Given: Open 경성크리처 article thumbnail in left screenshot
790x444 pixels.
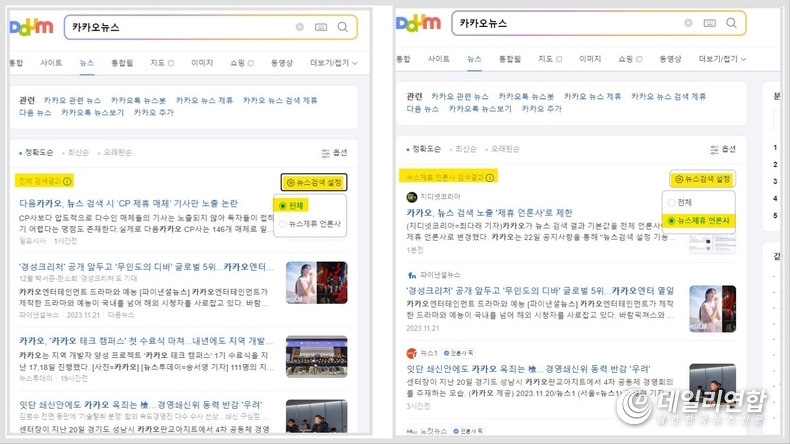Looking at the screenshot, I should click(316, 283).
